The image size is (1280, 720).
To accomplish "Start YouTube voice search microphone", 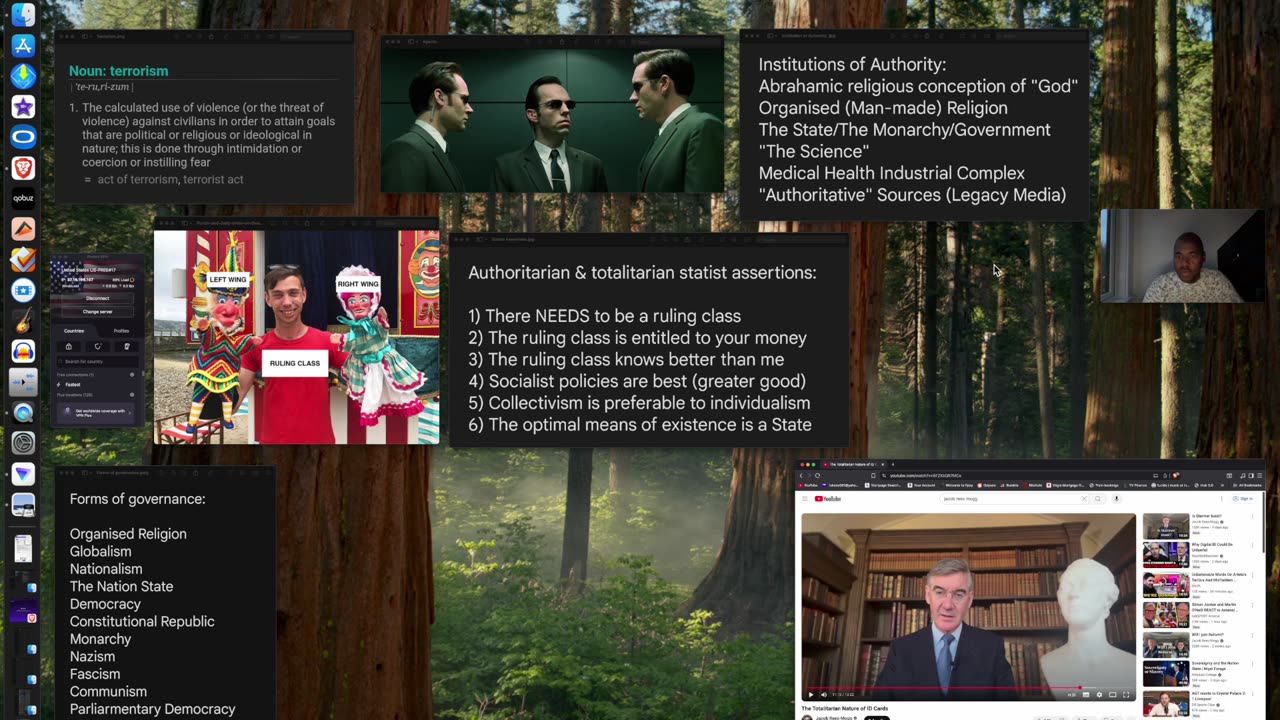I will tap(1116, 498).
